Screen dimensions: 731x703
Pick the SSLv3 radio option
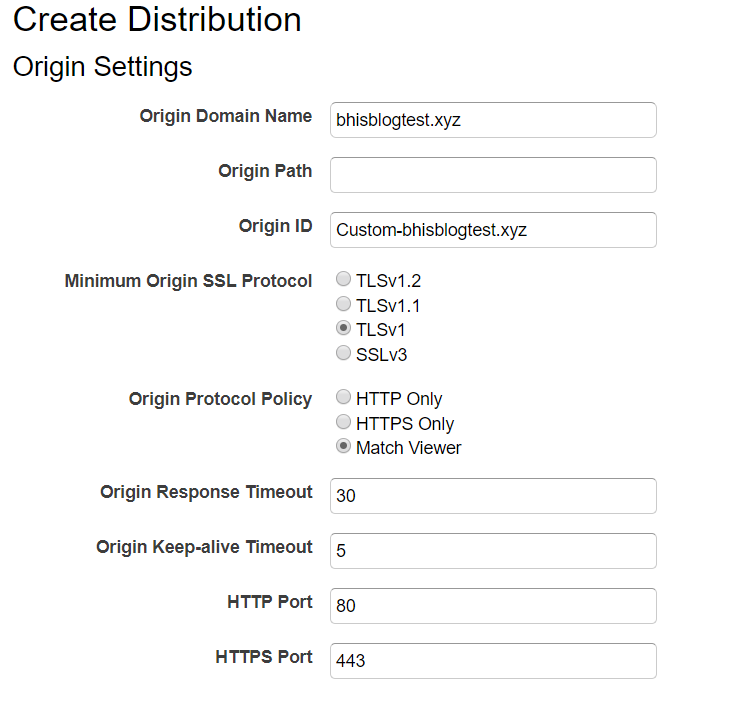(x=344, y=353)
